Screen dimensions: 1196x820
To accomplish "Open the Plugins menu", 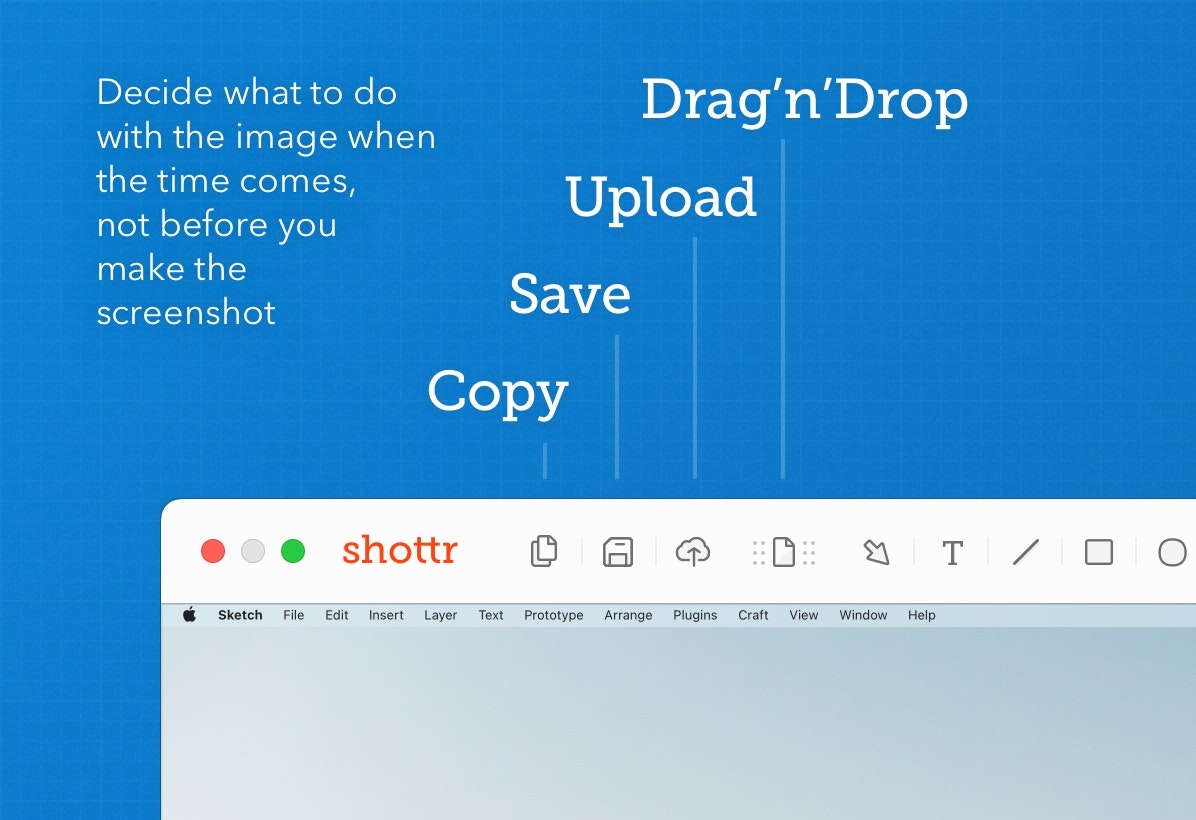I will click(695, 615).
